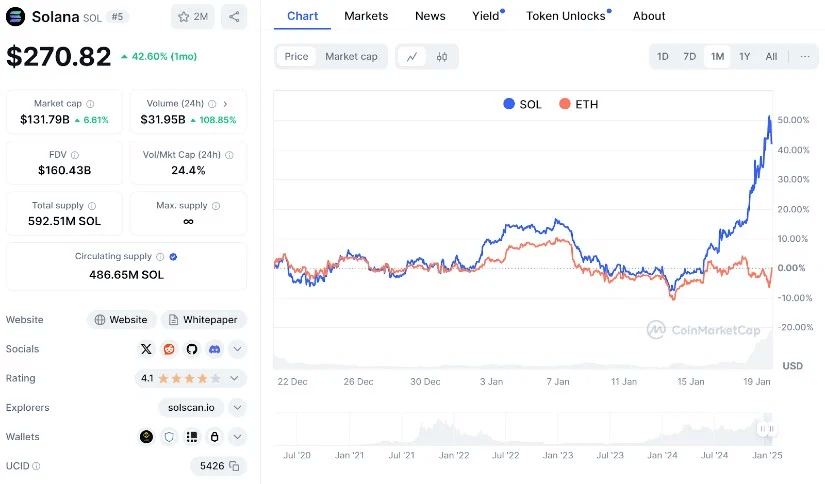Viewport: 825px width, 484px height.
Task: Copy the UCID 5426 value
Action: [x=234, y=466]
